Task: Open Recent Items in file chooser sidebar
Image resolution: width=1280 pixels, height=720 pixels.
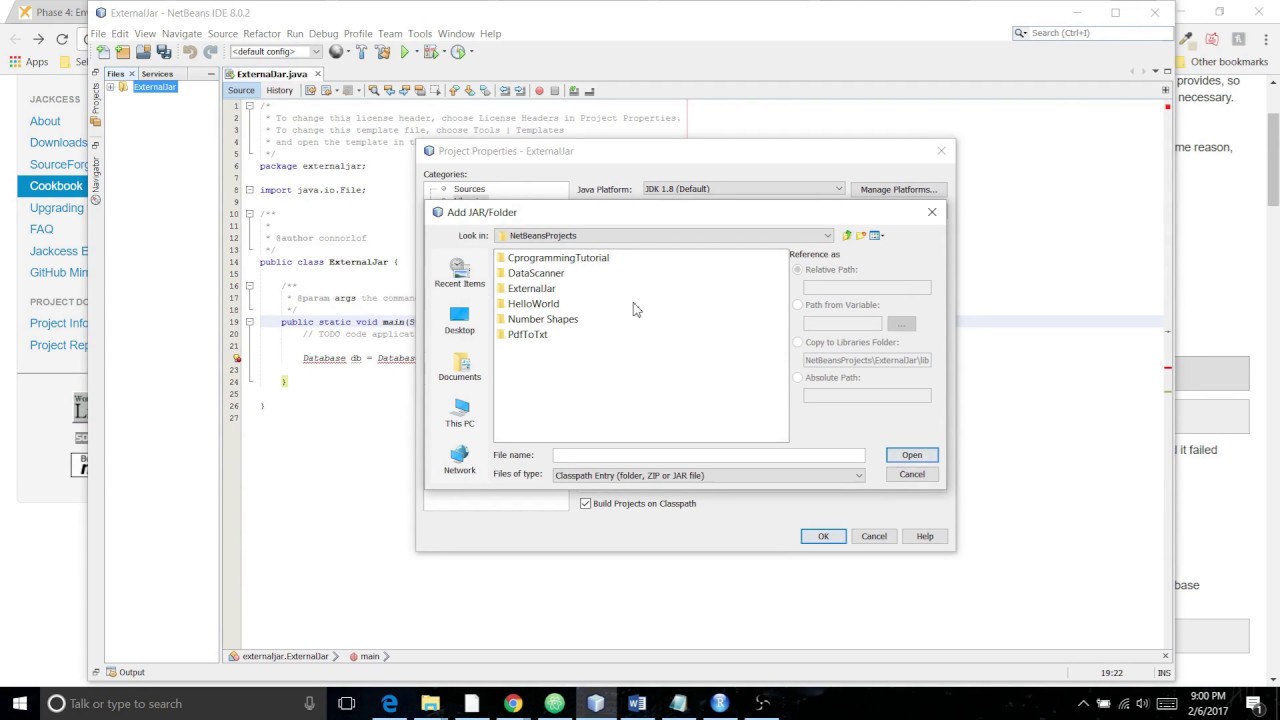Action: click(x=459, y=273)
